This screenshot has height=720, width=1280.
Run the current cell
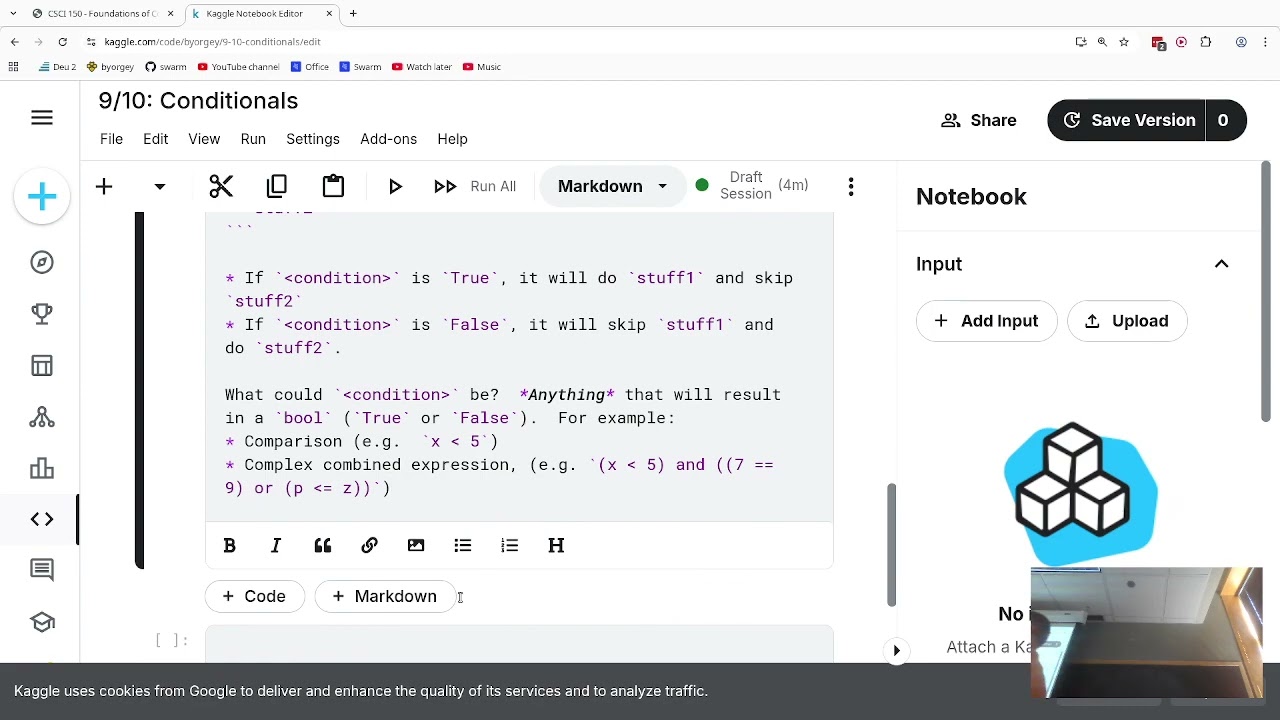[x=395, y=186]
